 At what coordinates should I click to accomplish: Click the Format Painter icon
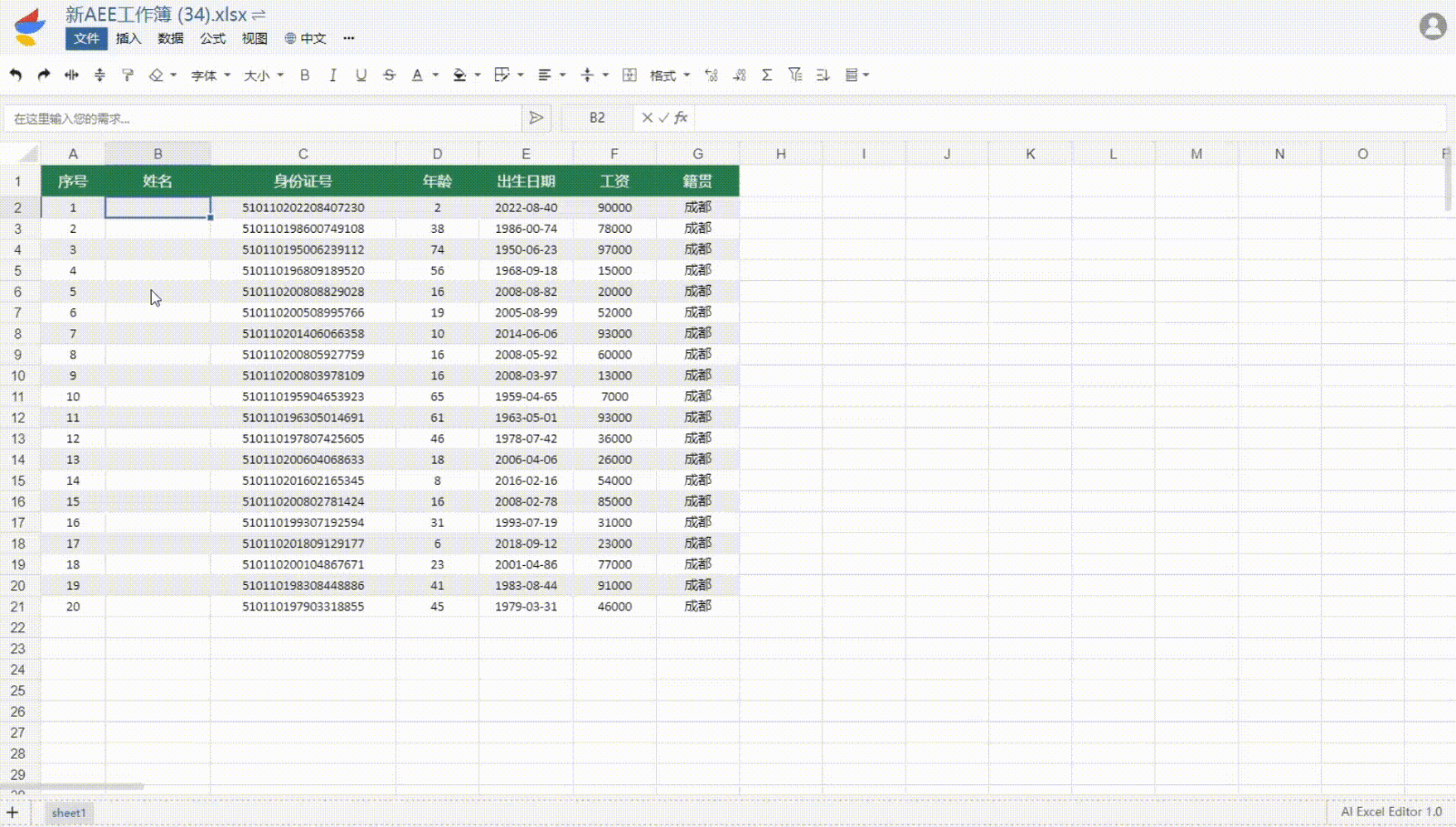[x=126, y=75]
